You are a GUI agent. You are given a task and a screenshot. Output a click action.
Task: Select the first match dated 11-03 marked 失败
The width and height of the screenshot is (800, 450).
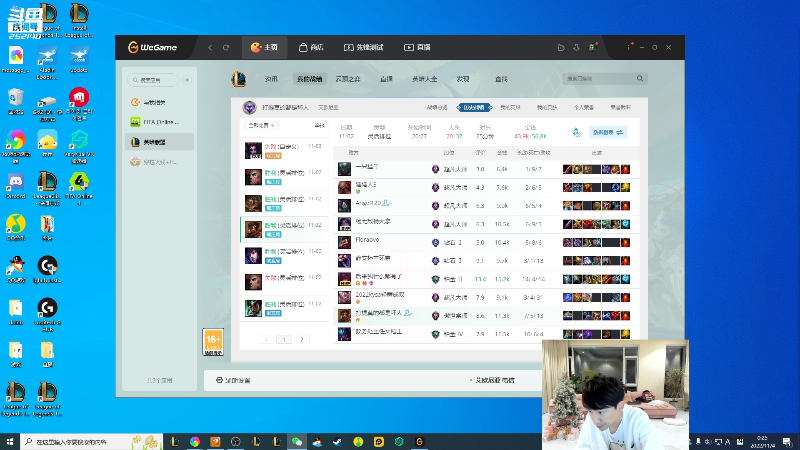click(284, 151)
